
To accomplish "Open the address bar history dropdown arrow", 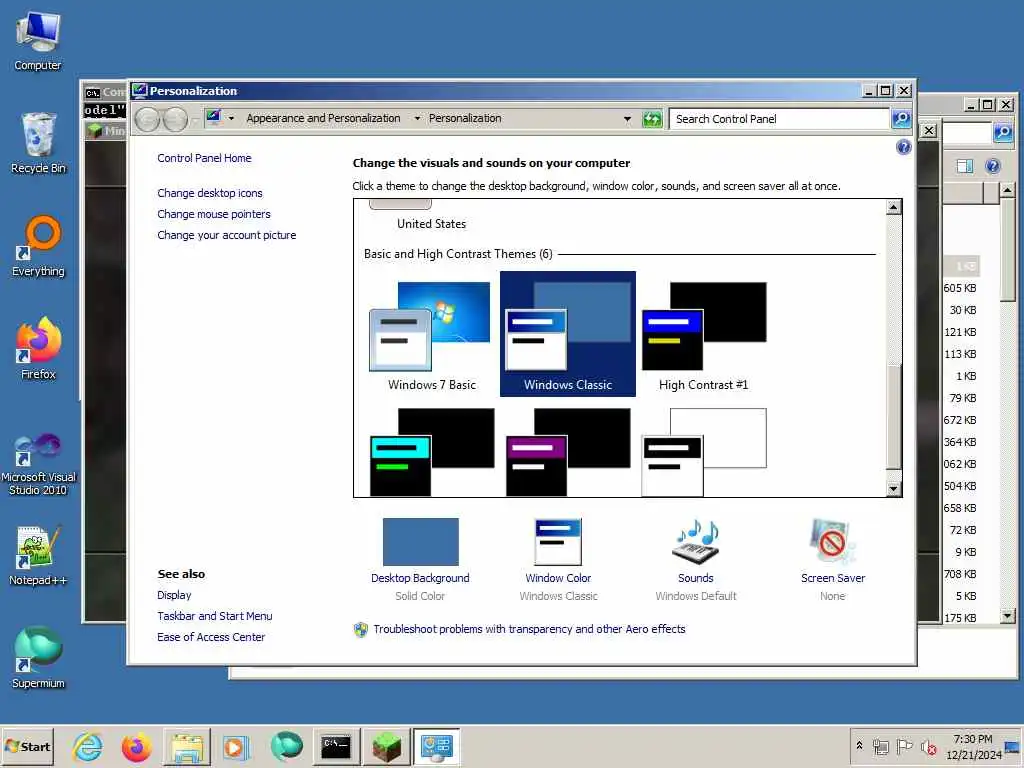I will point(627,119).
